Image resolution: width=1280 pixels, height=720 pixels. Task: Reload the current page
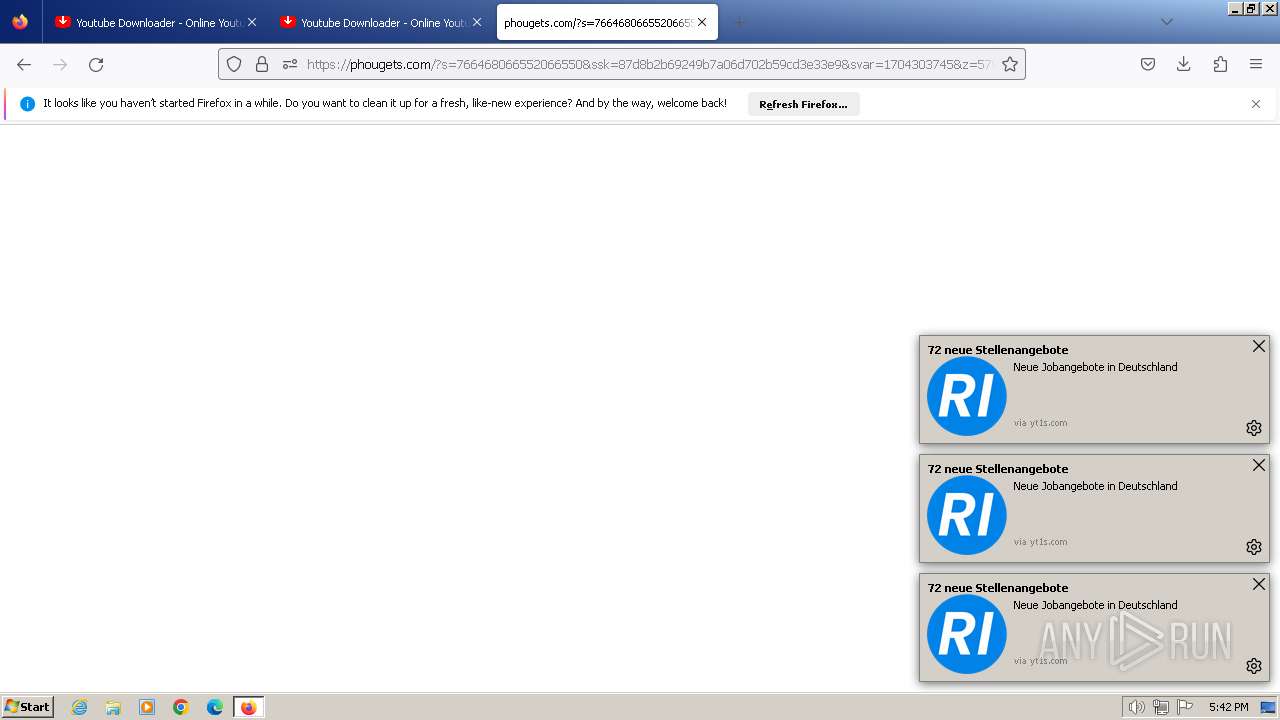(96, 64)
